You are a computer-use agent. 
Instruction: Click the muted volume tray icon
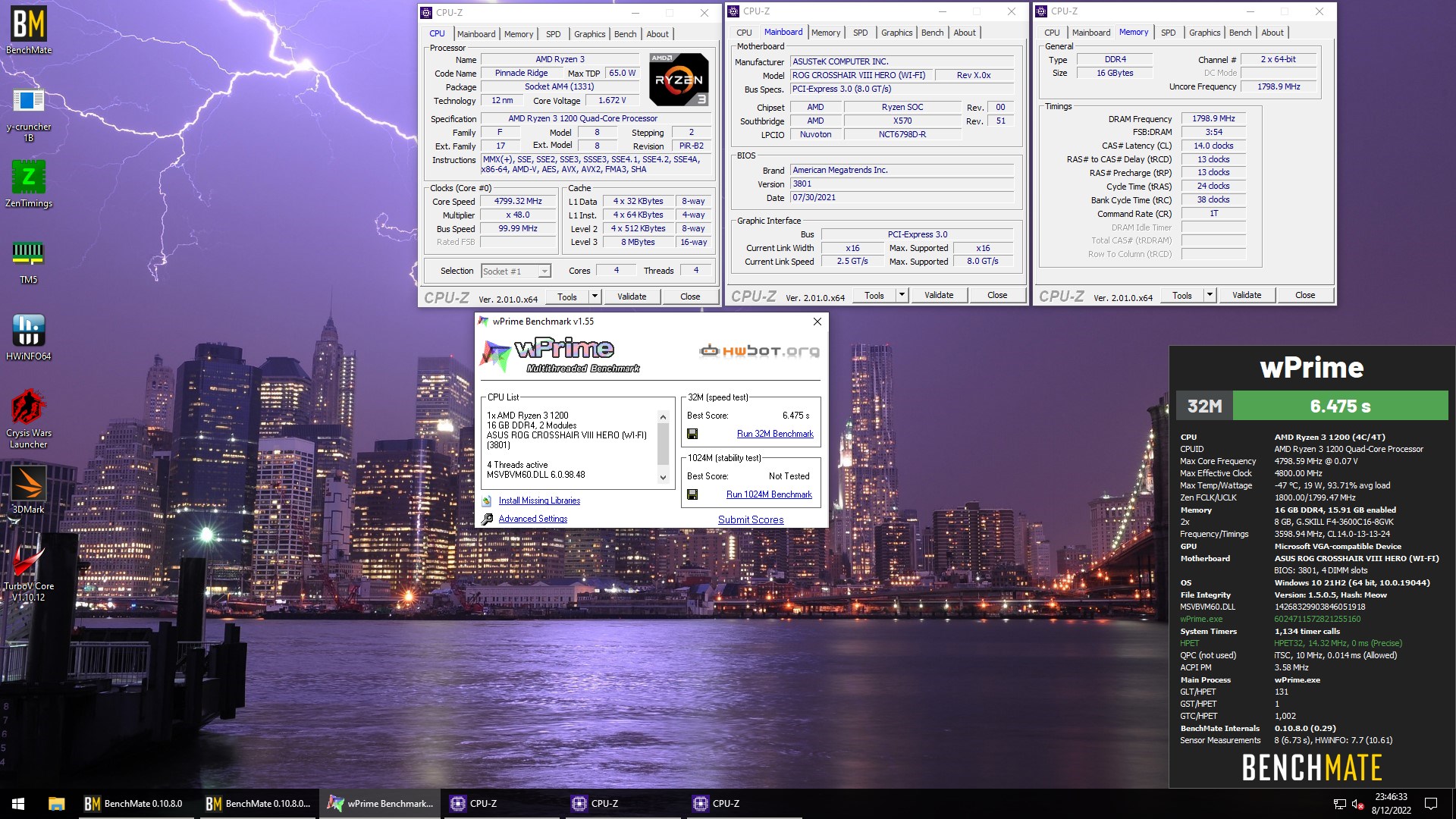1358,804
